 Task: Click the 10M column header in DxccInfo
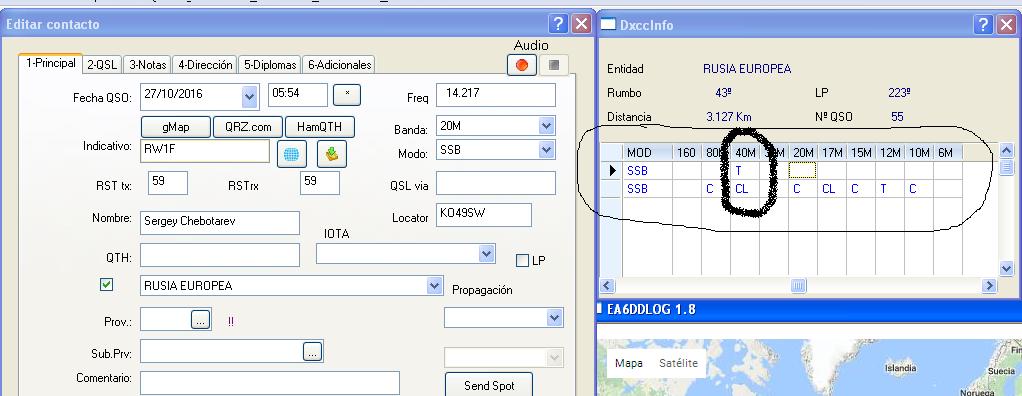tap(919, 152)
